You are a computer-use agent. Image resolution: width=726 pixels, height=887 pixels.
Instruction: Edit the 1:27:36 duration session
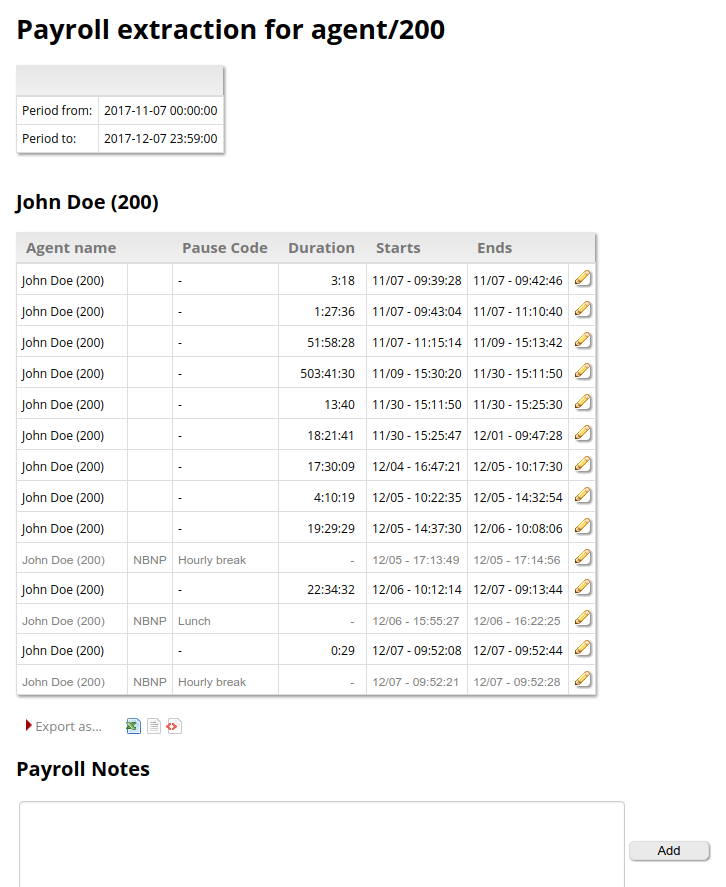click(582, 310)
